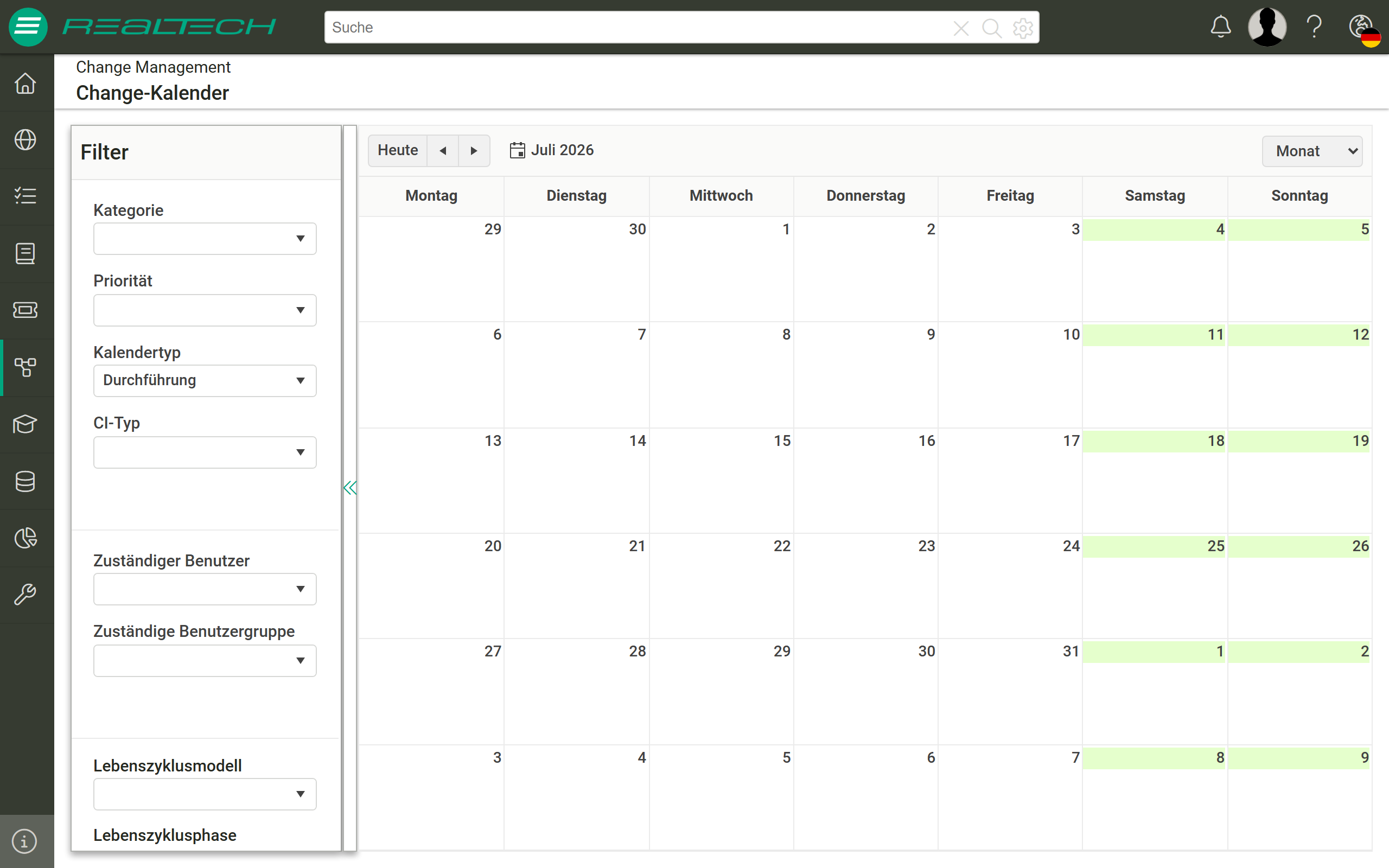Open the book sidebar icon
The width and height of the screenshot is (1389, 868).
[x=26, y=253]
